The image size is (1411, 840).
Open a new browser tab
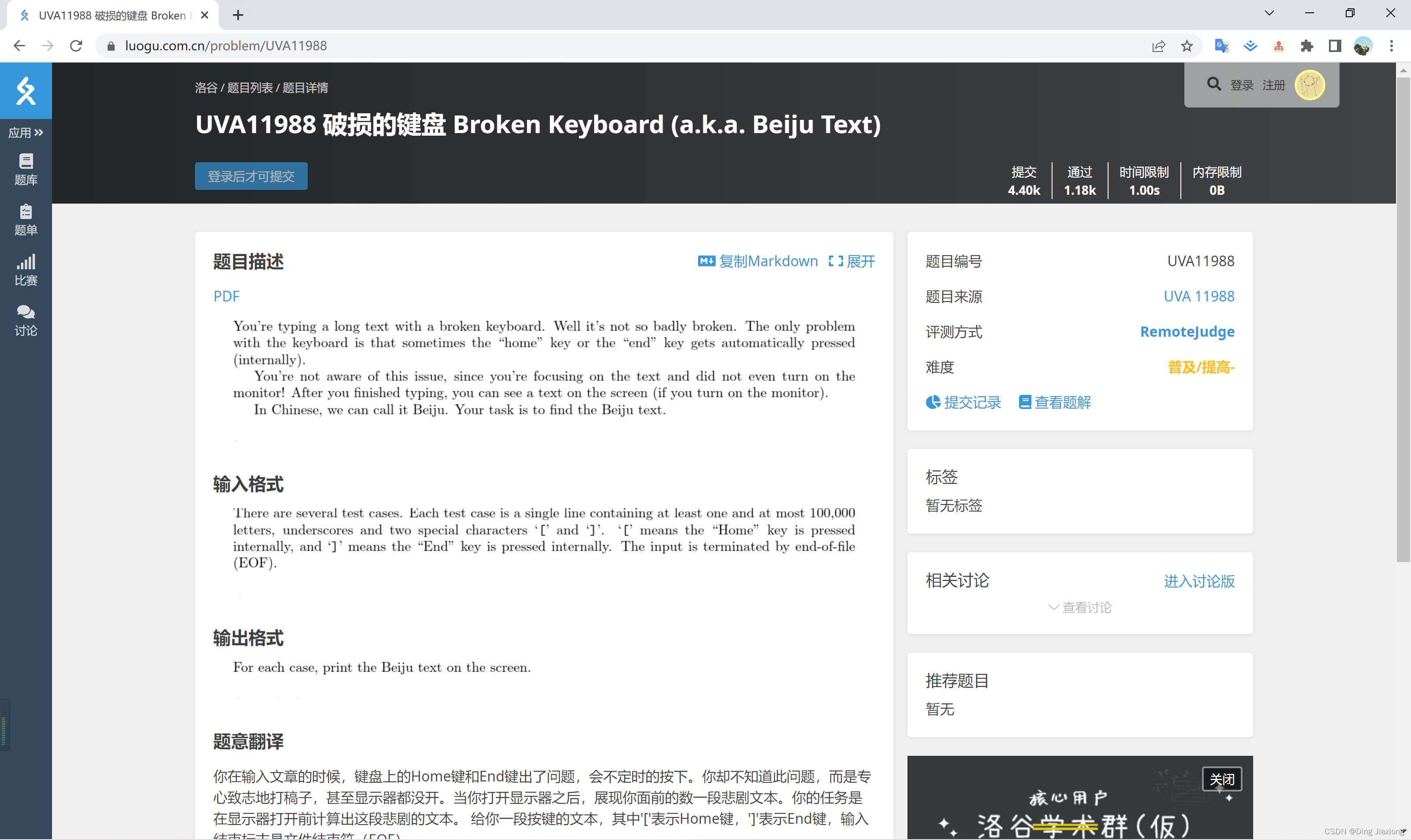[x=238, y=15]
